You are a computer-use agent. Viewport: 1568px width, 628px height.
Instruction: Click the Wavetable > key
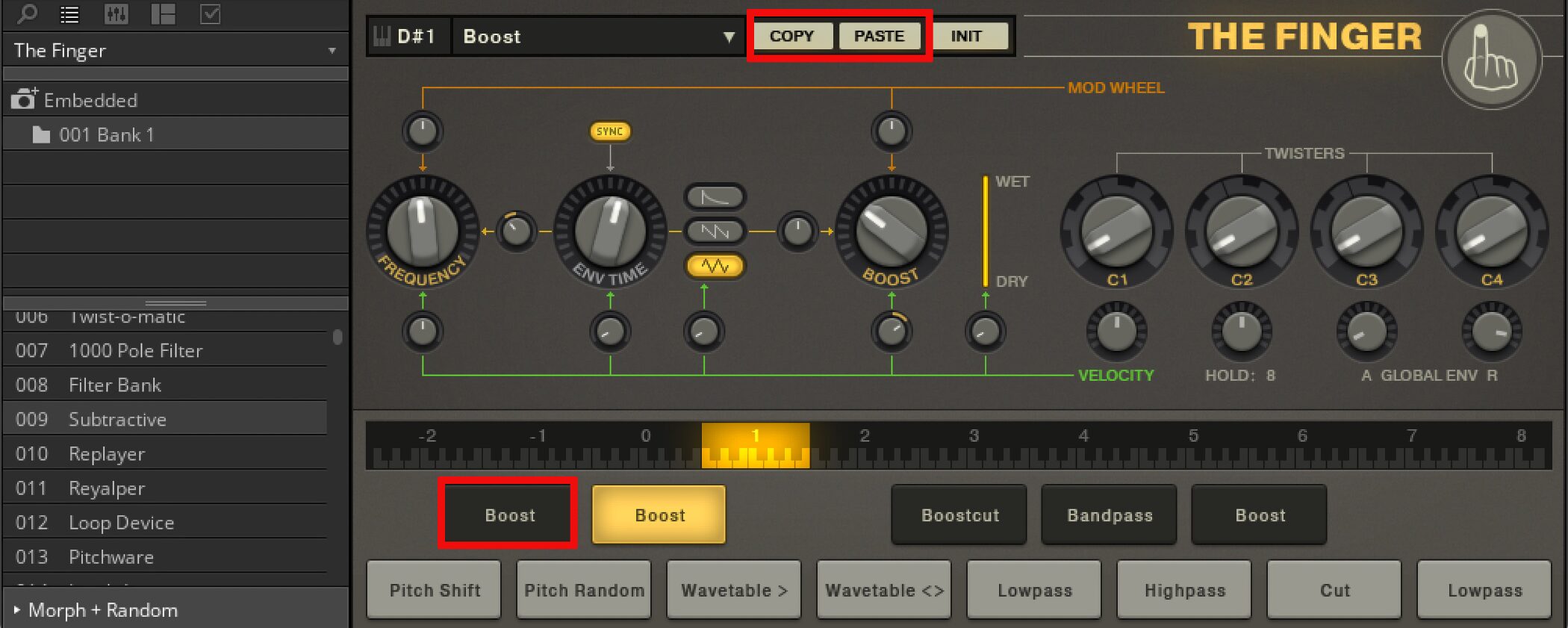pos(734,590)
